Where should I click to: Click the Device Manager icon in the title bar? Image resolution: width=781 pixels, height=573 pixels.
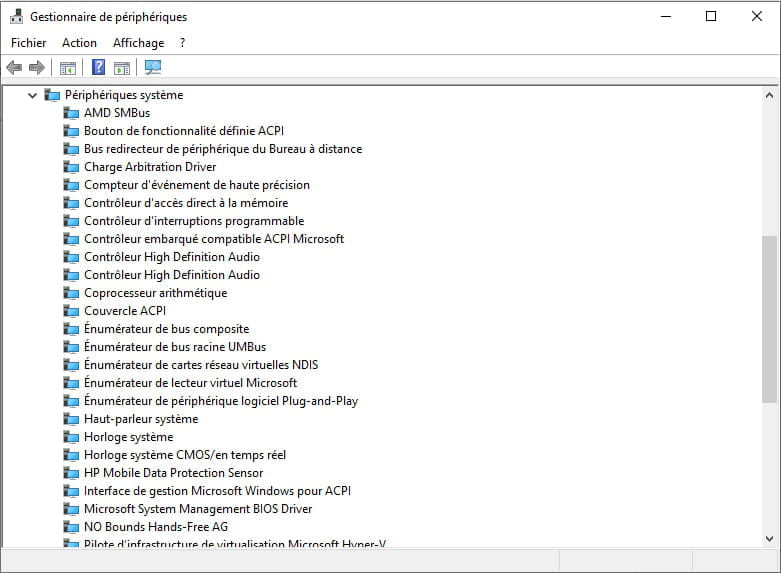click(x=16, y=16)
